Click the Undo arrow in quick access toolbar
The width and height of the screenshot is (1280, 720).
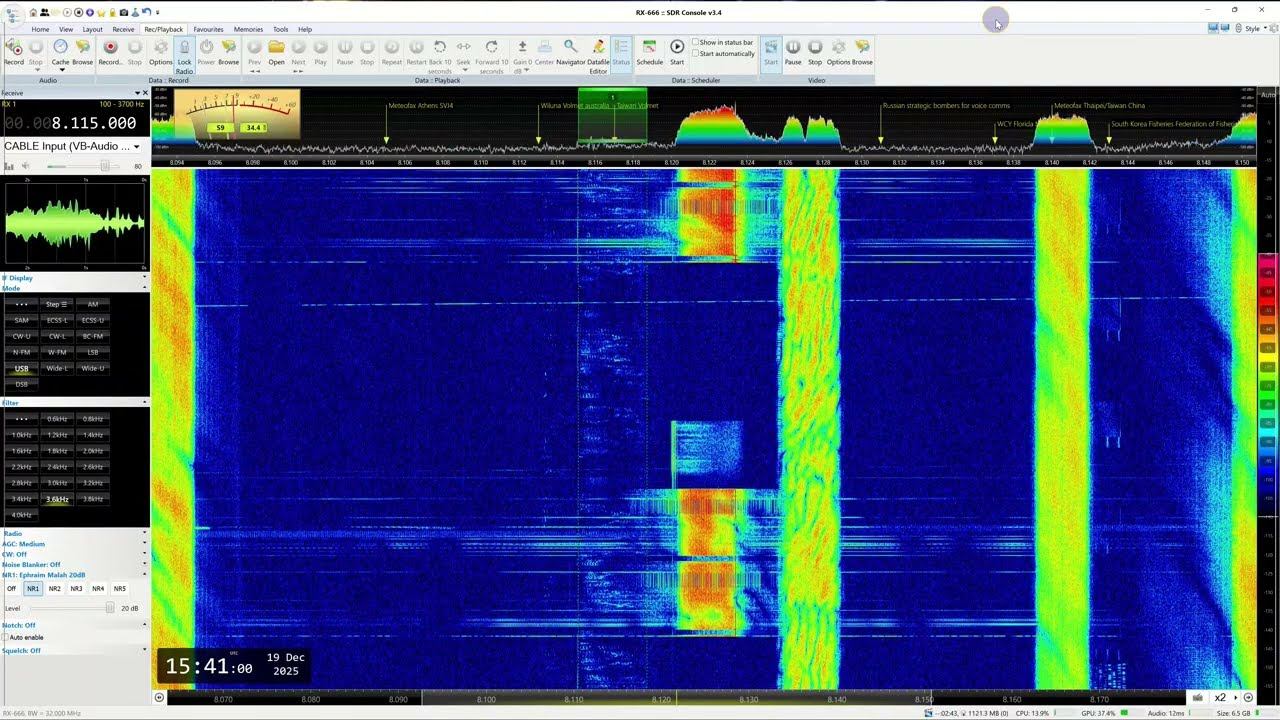pos(146,12)
